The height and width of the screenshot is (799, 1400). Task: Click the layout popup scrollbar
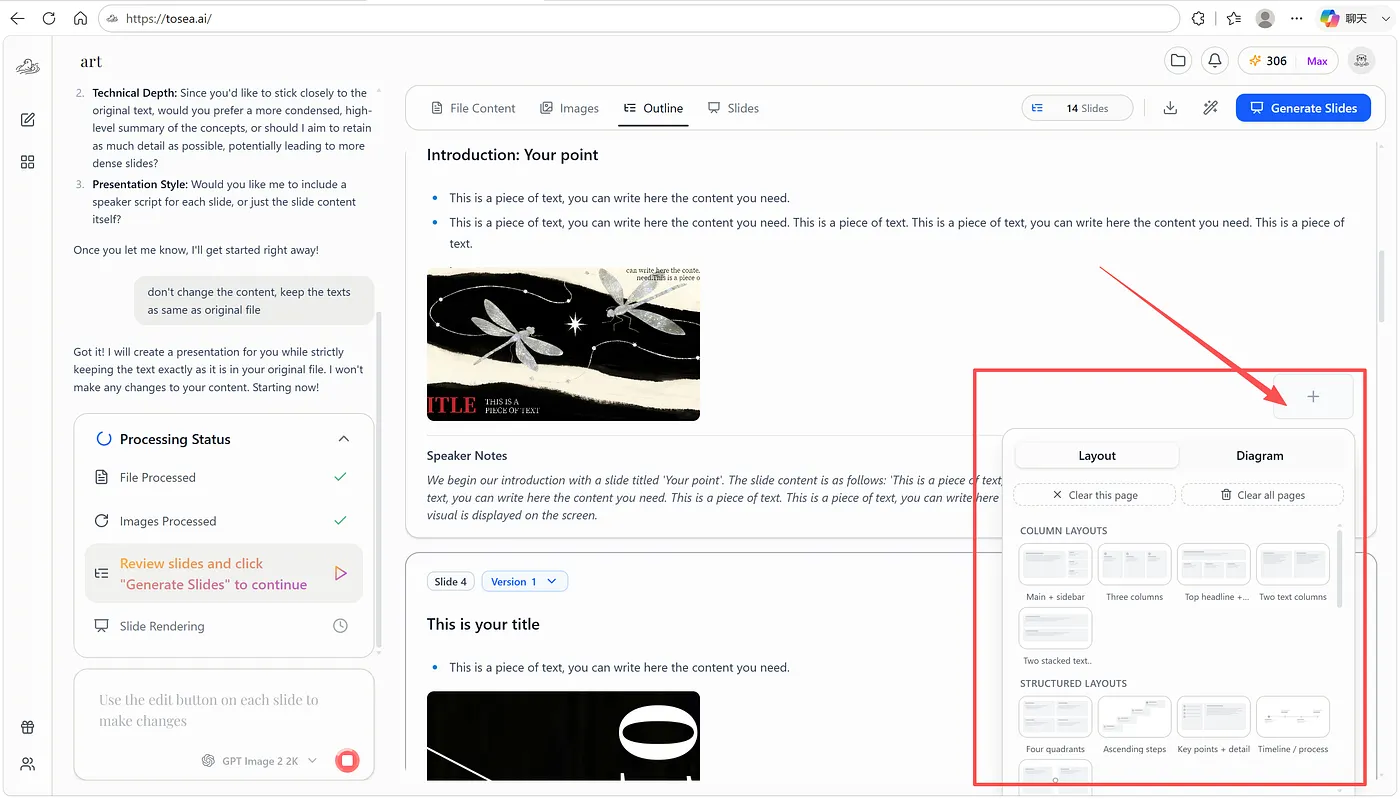point(1340,567)
